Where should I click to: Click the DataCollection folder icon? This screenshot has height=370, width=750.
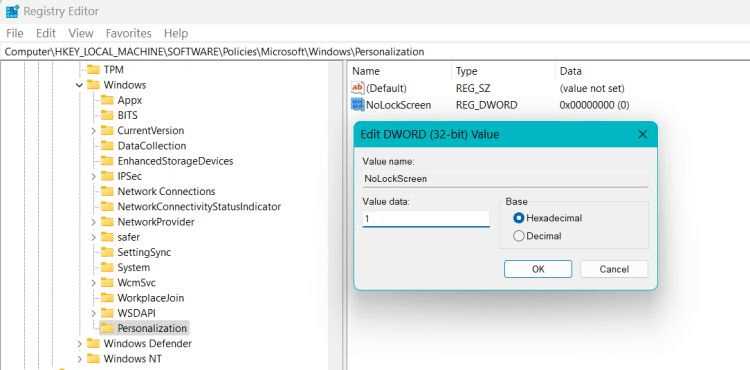[107, 146]
